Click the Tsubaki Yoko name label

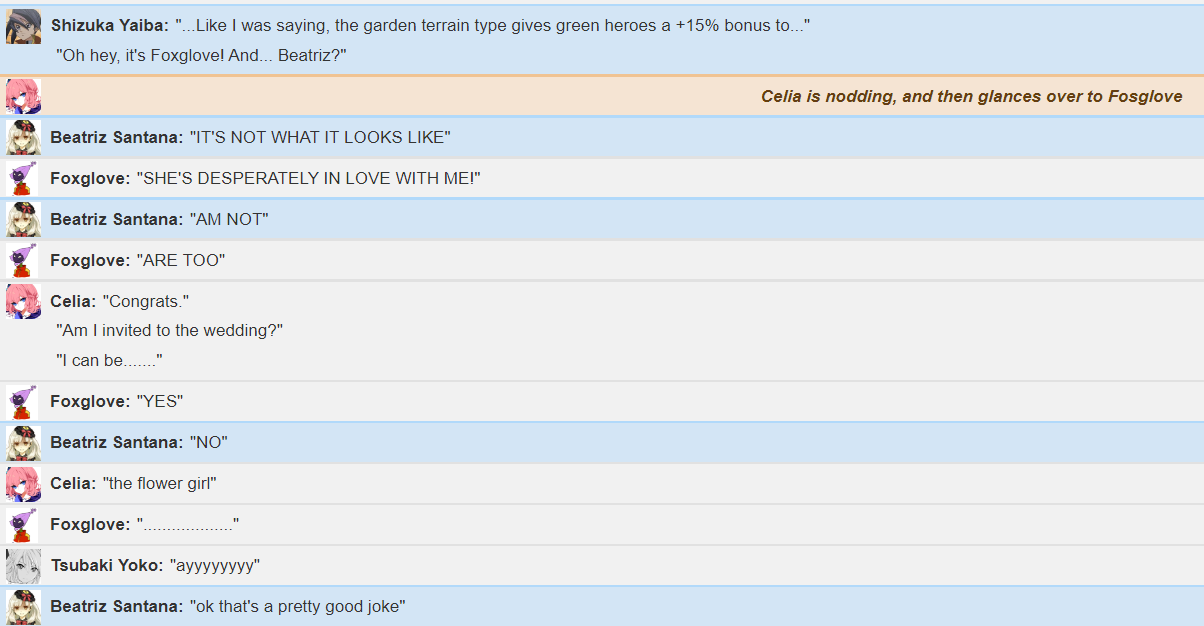[x=107, y=565]
